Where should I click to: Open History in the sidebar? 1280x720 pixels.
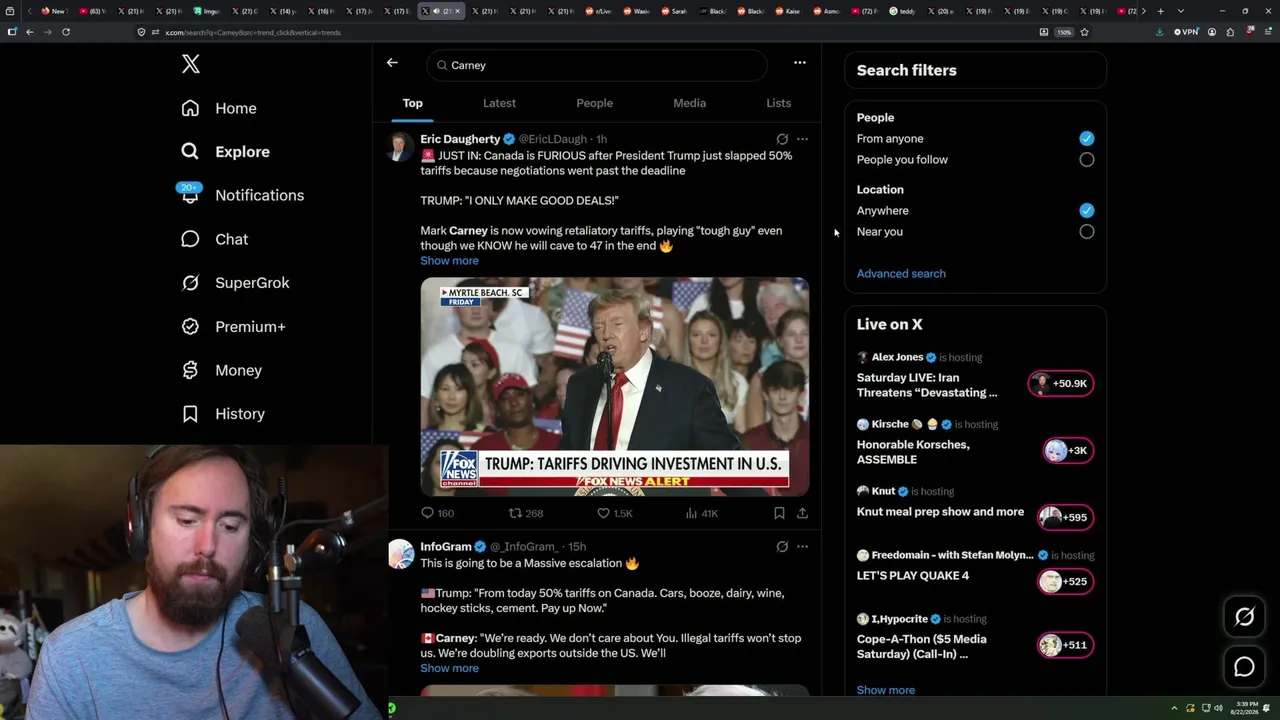click(222, 414)
